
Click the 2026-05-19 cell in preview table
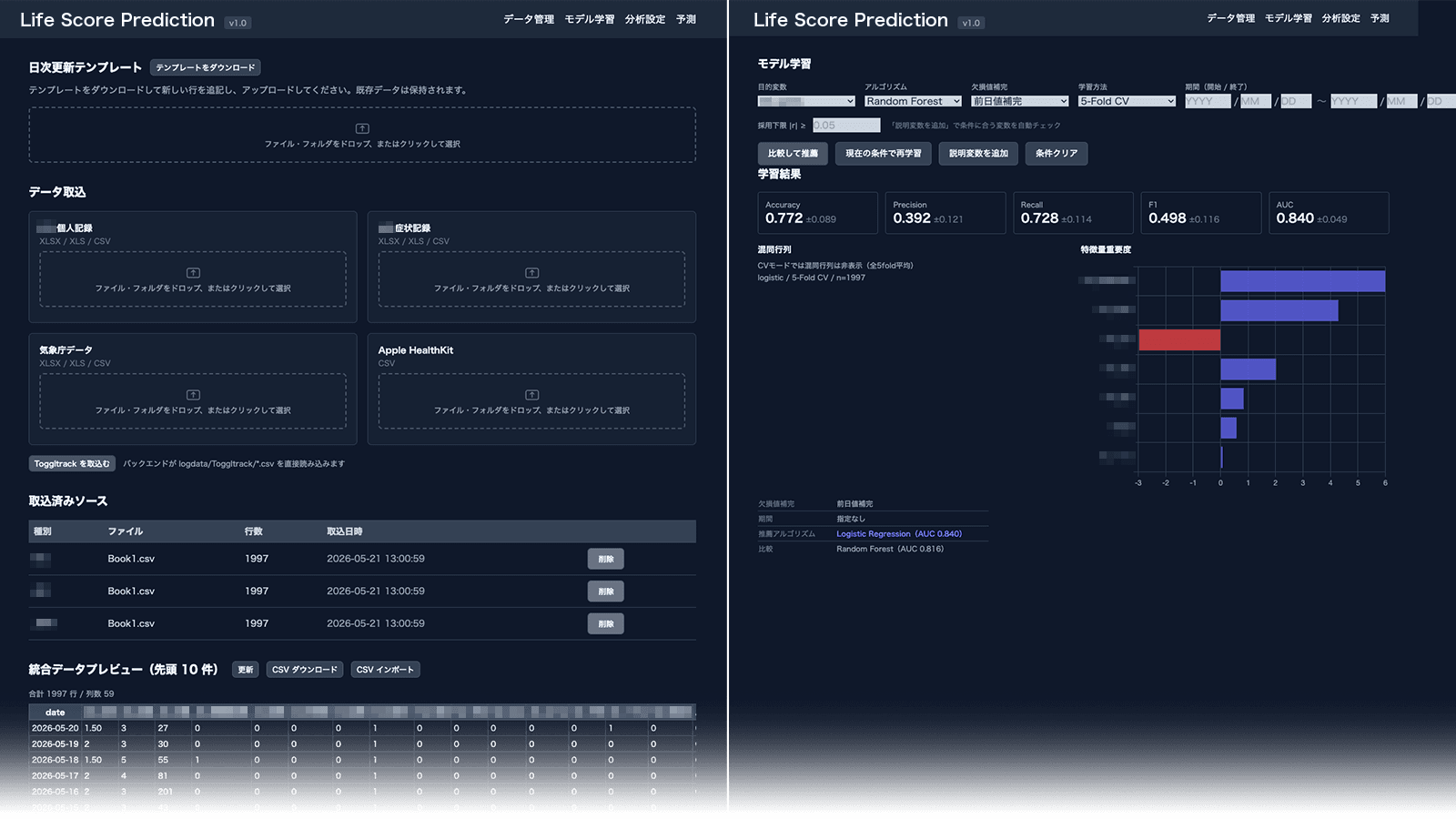click(56, 744)
